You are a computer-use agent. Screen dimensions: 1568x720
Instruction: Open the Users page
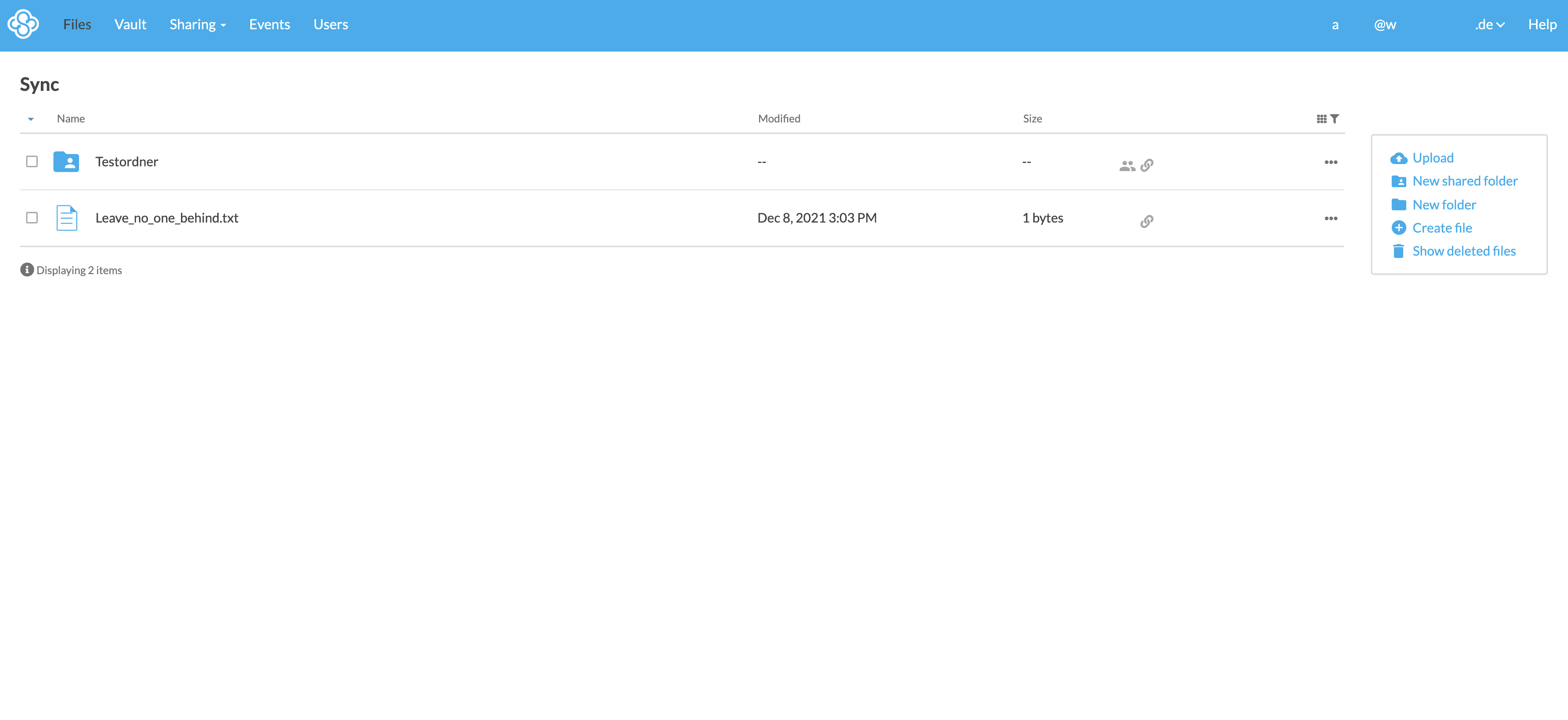pos(330,24)
